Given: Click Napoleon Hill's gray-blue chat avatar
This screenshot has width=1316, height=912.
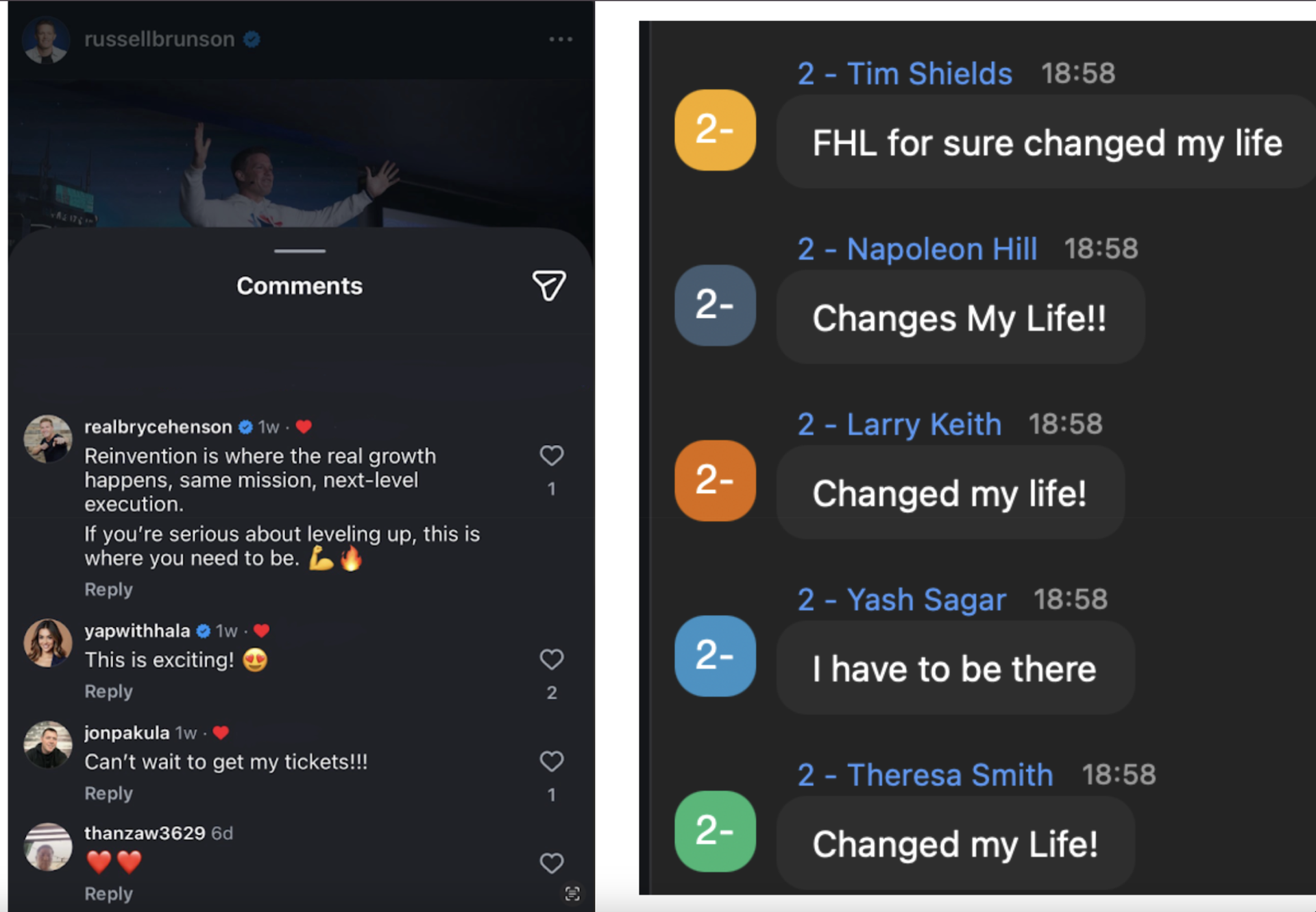Looking at the screenshot, I should click(x=715, y=305).
